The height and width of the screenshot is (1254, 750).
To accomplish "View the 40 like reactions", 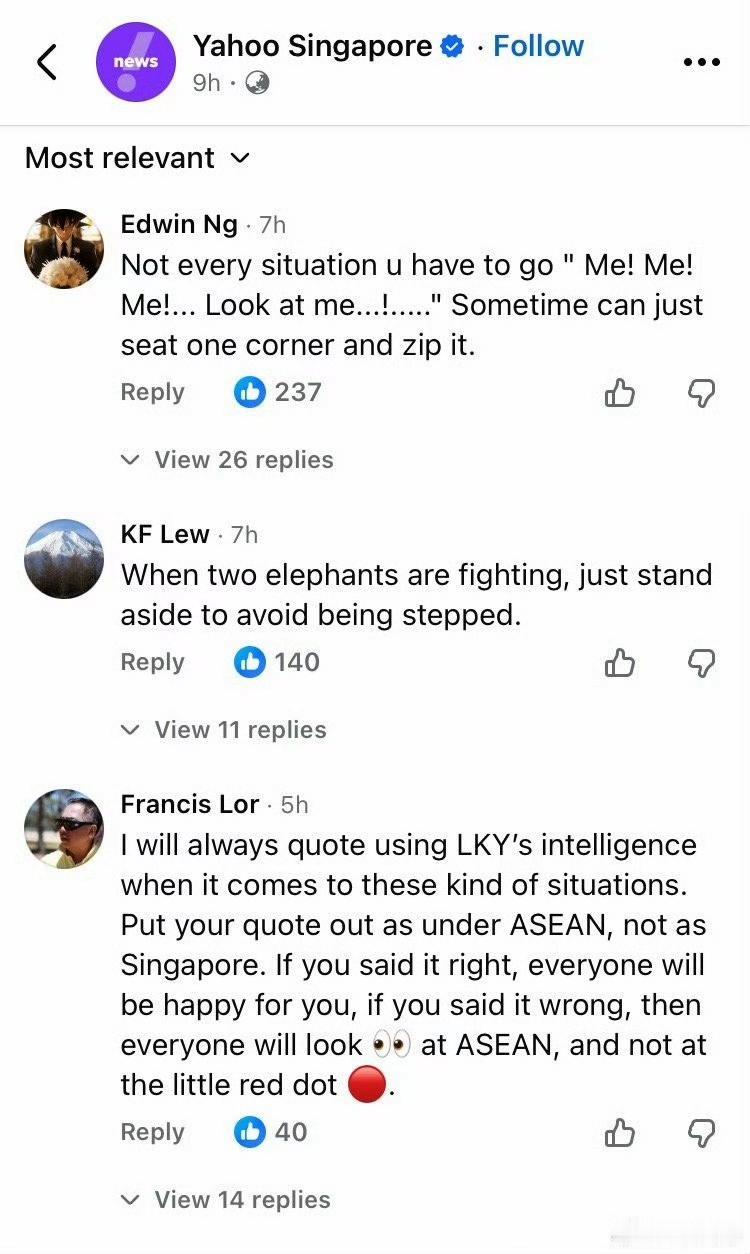I will click(x=271, y=1132).
